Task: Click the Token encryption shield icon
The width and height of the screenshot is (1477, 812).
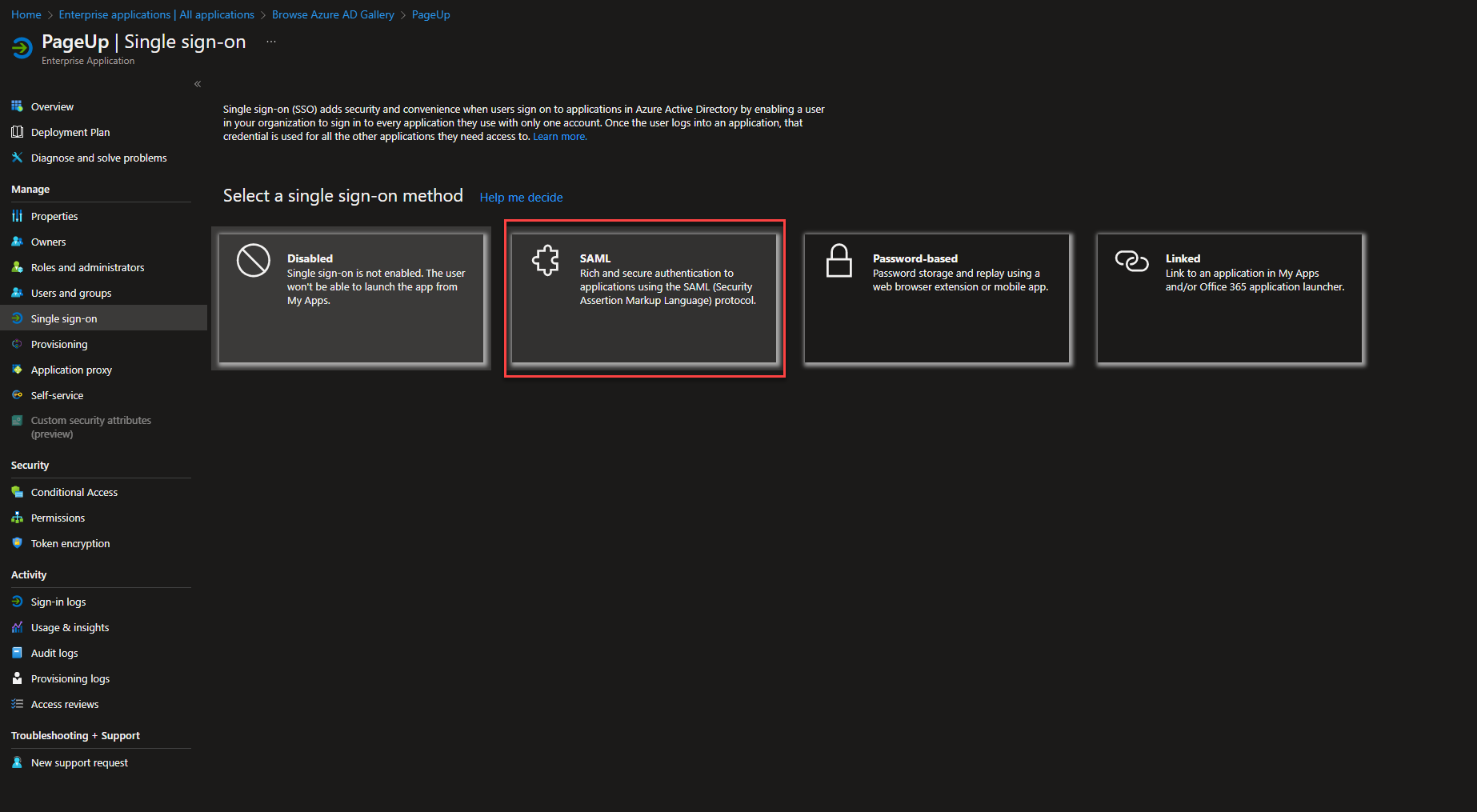Action: tap(17, 543)
